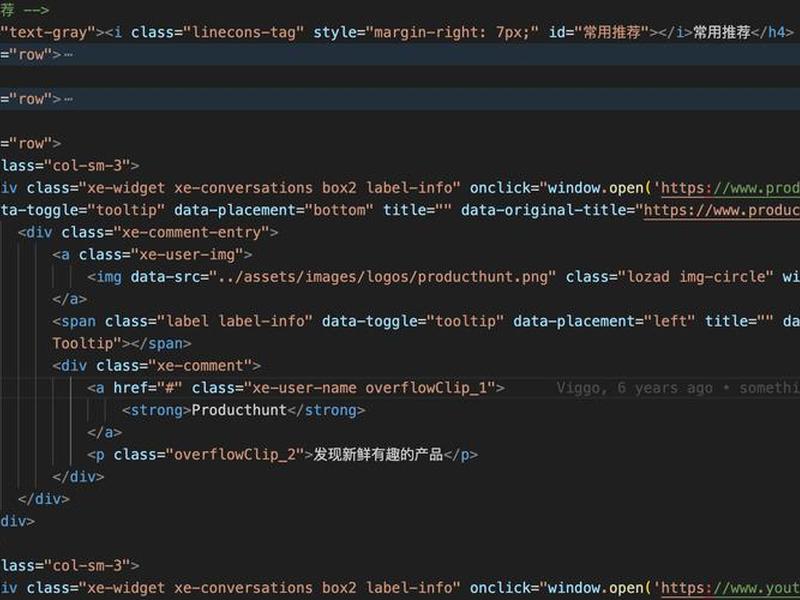The height and width of the screenshot is (600, 800).
Task: Click the "label label-info" class on the span line
Action: tap(234, 321)
